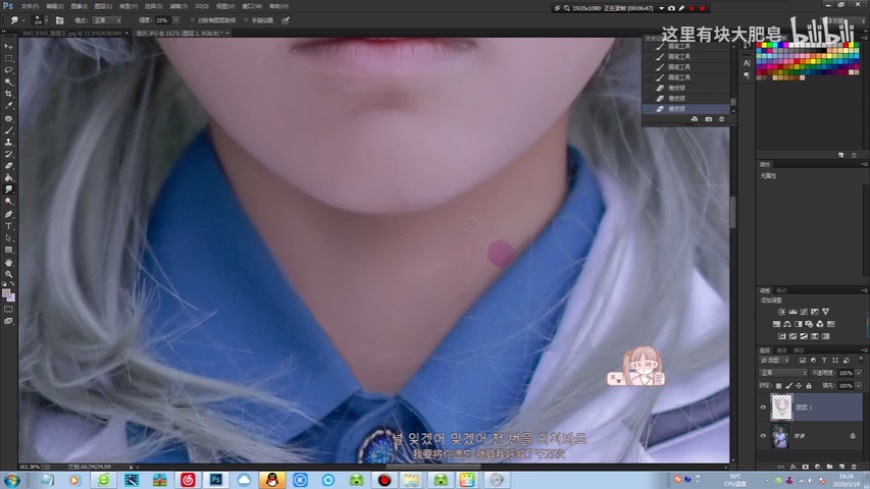Open the tool preset picker arrow
The image size is (870, 489).
[x=23, y=21]
